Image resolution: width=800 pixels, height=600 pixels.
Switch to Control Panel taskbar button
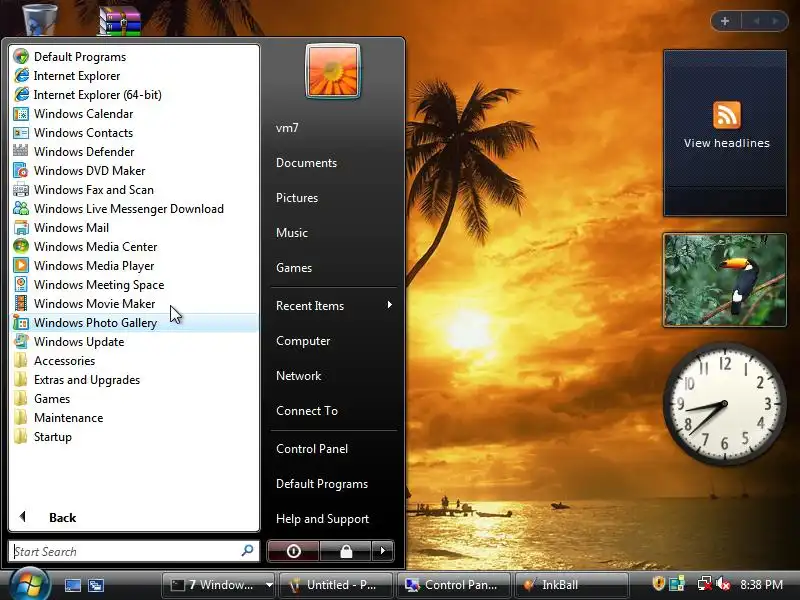(454, 585)
